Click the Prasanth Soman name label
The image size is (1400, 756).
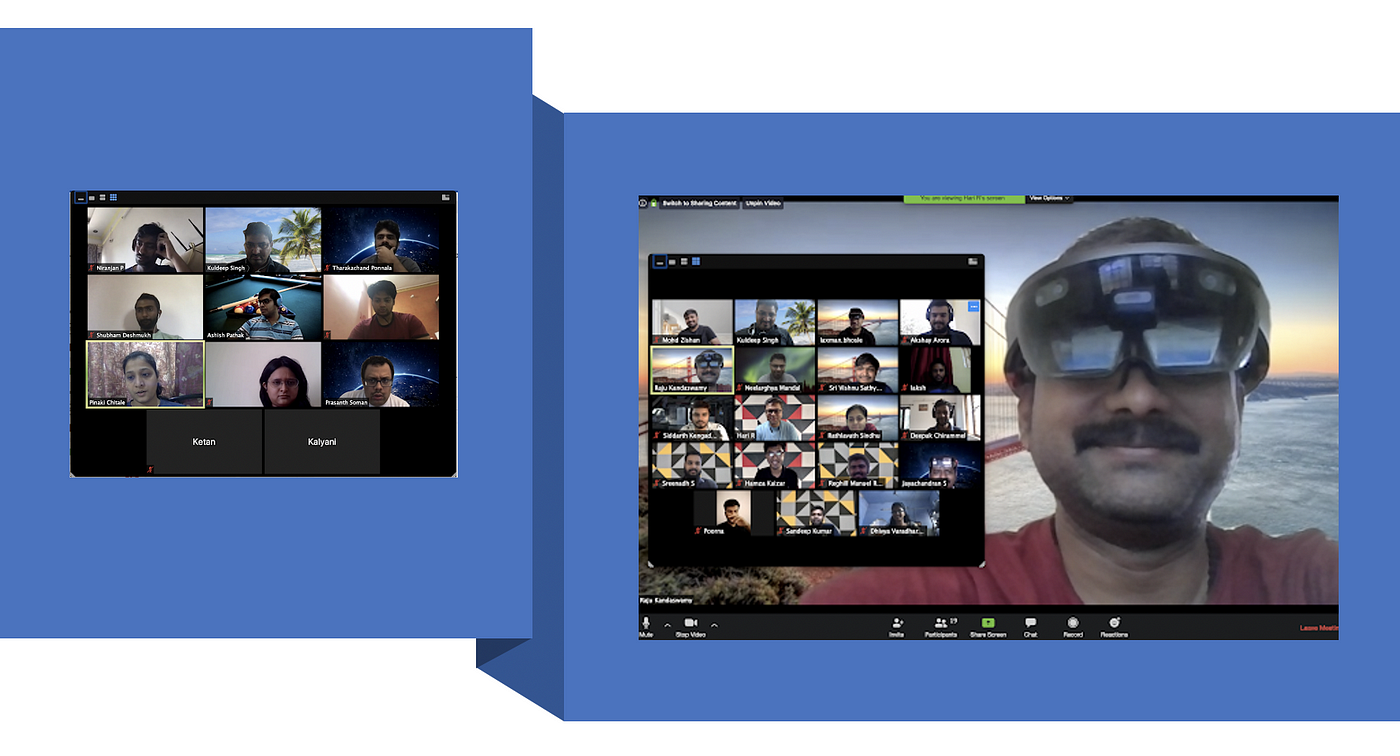click(346, 402)
